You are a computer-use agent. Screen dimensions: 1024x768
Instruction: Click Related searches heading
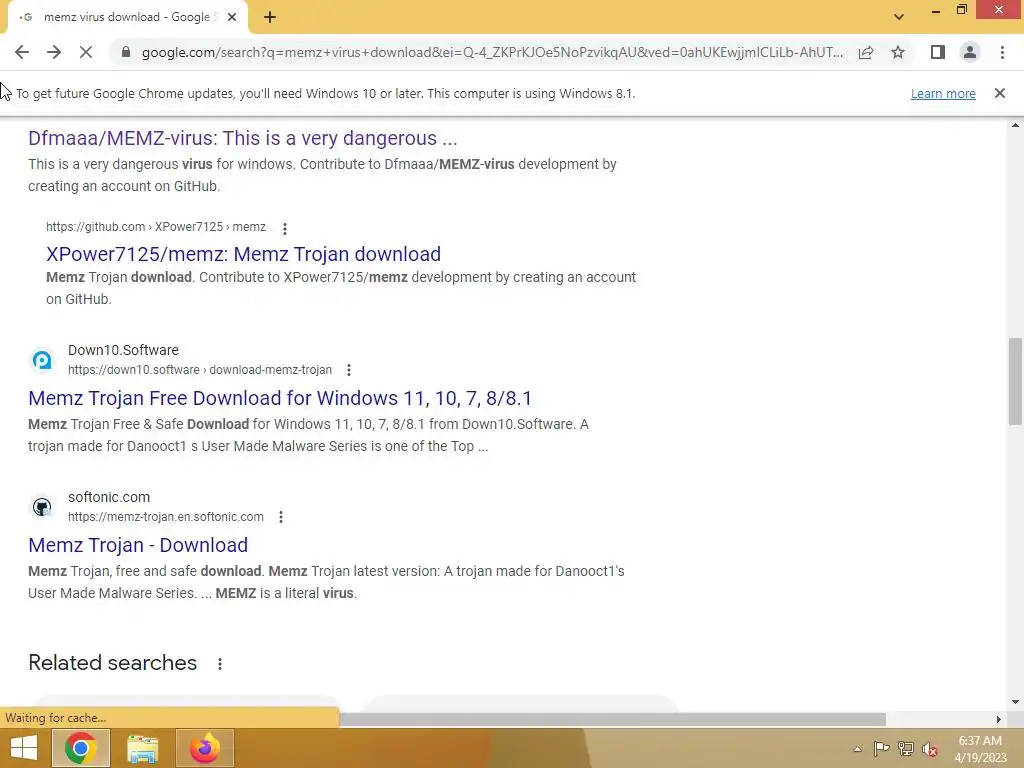[112, 663]
